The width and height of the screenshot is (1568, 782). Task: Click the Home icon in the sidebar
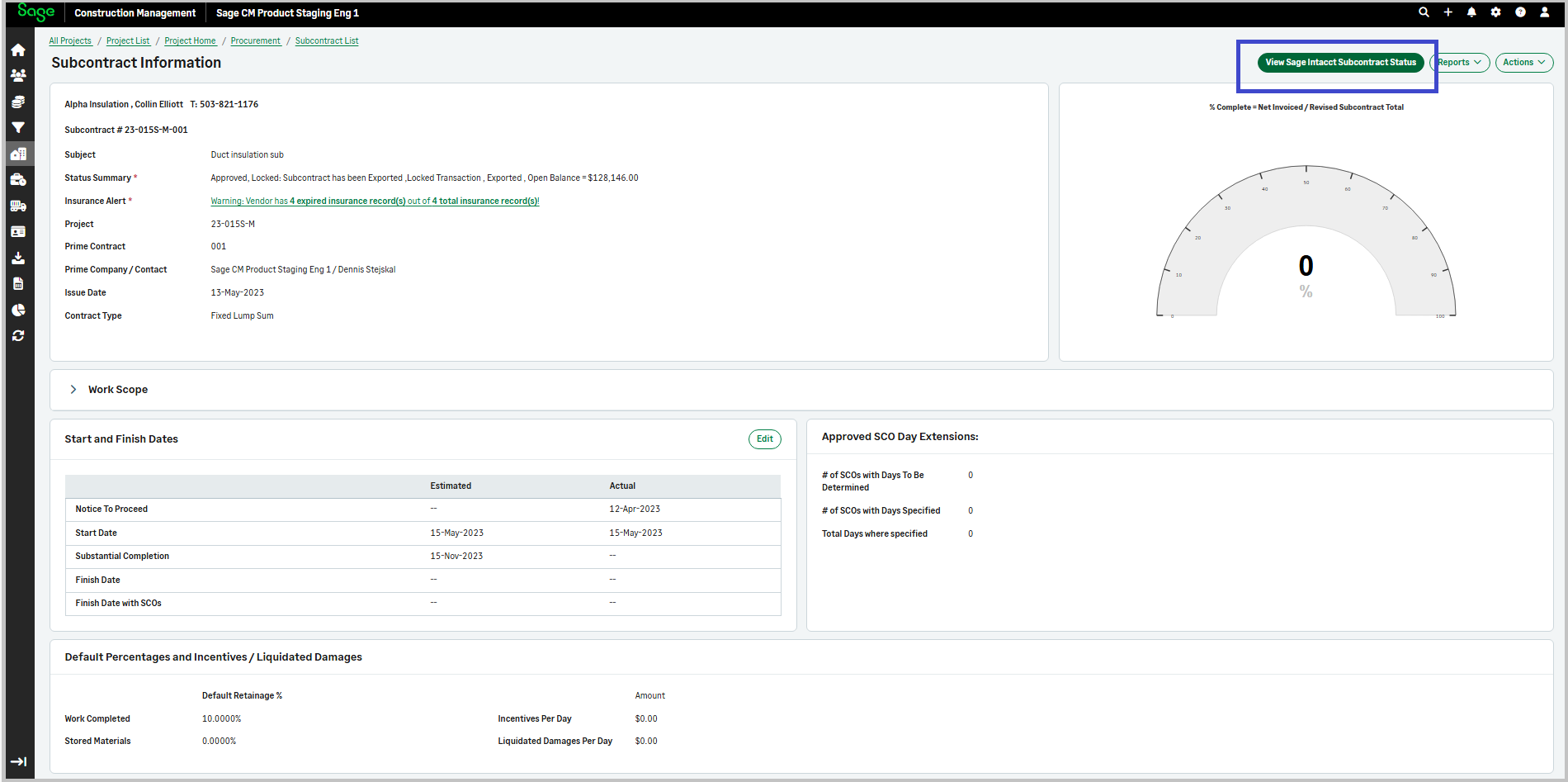[x=18, y=50]
